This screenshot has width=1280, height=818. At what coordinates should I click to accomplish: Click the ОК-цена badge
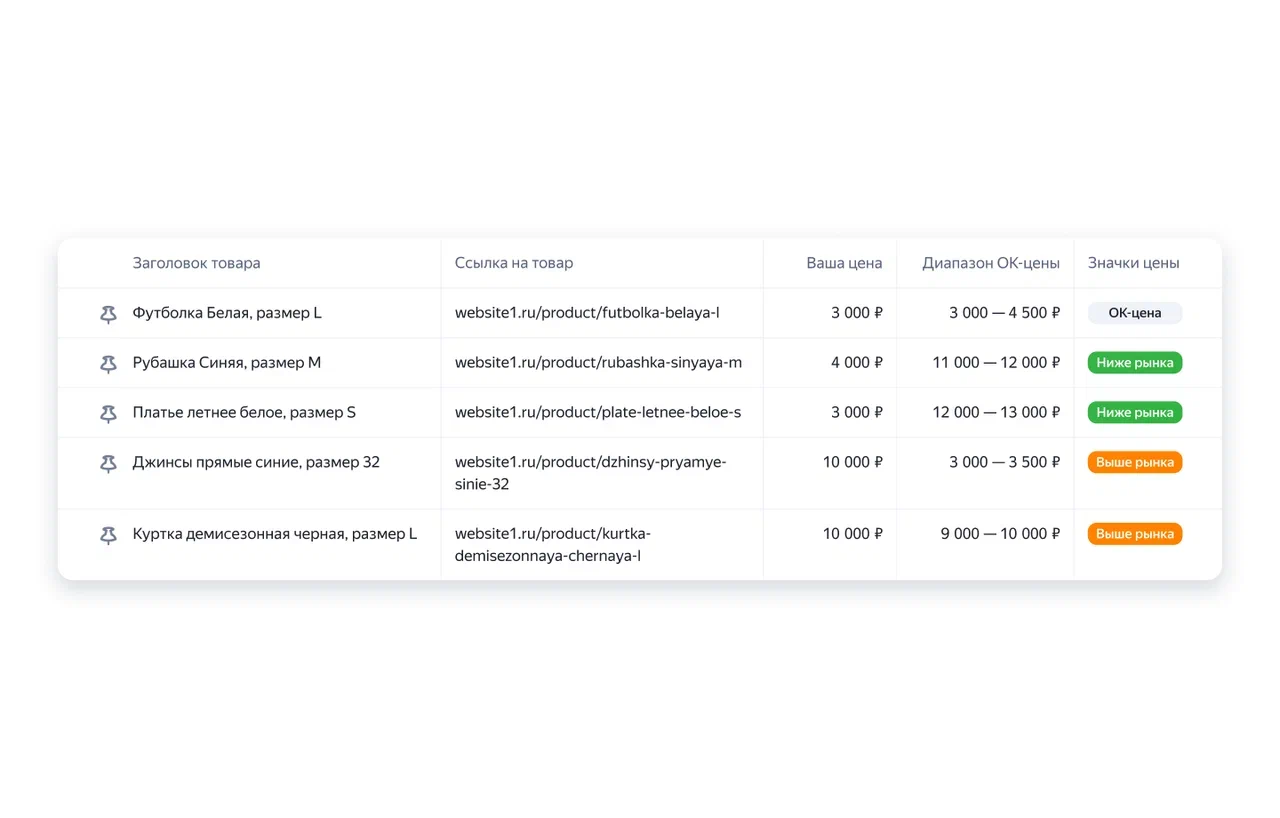[x=1134, y=313]
